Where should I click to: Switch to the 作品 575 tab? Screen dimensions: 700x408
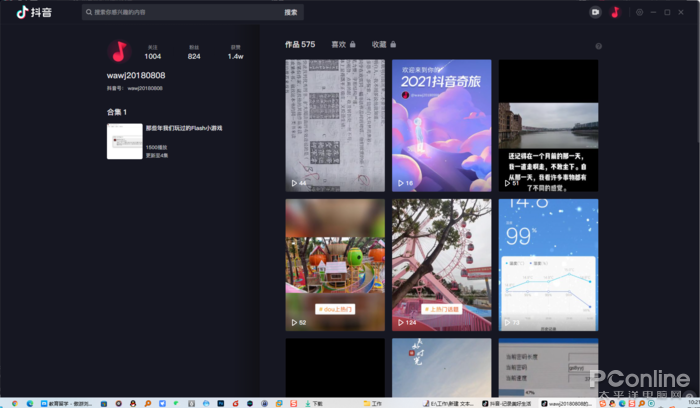[x=300, y=44]
